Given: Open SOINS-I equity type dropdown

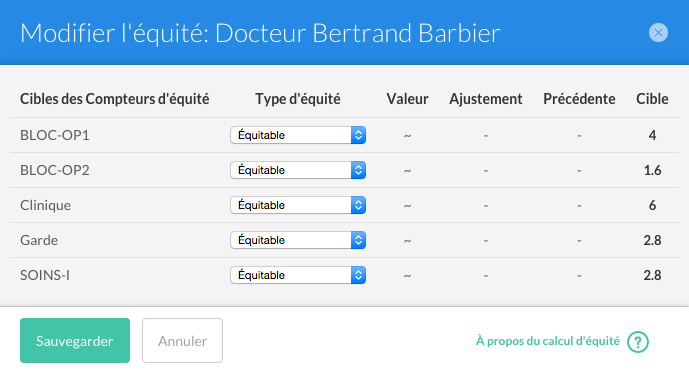Looking at the screenshot, I should (298, 275).
